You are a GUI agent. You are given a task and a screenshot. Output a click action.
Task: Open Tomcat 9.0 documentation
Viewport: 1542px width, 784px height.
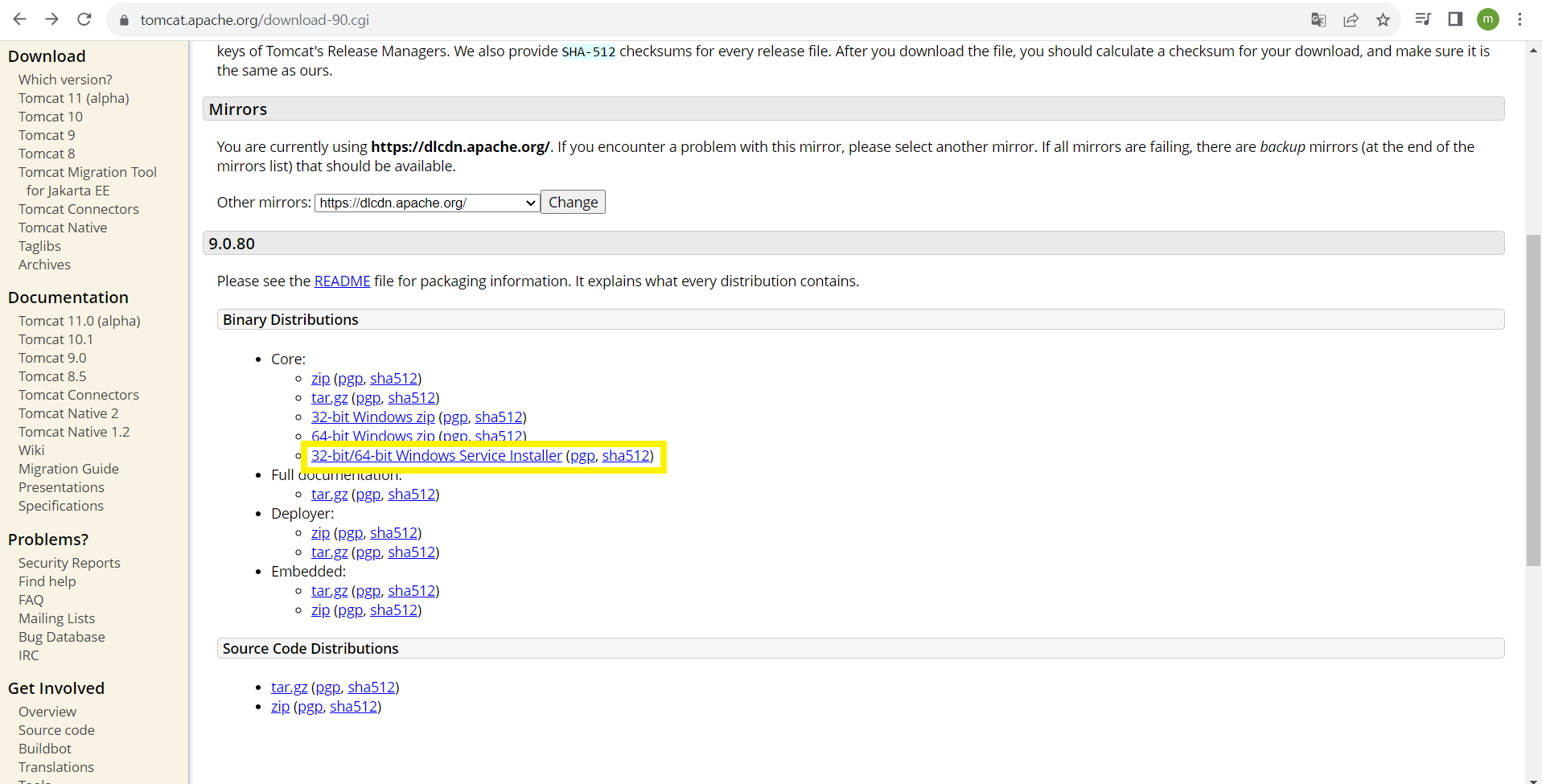click(52, 358)
